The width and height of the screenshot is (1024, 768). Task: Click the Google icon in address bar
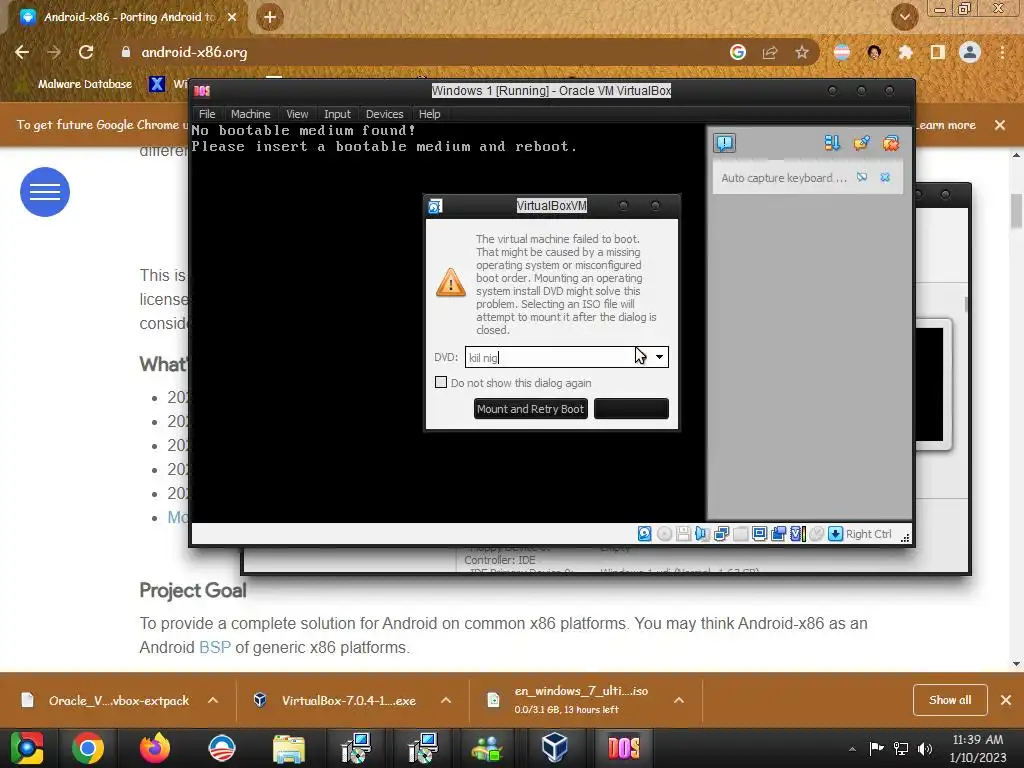738,52
